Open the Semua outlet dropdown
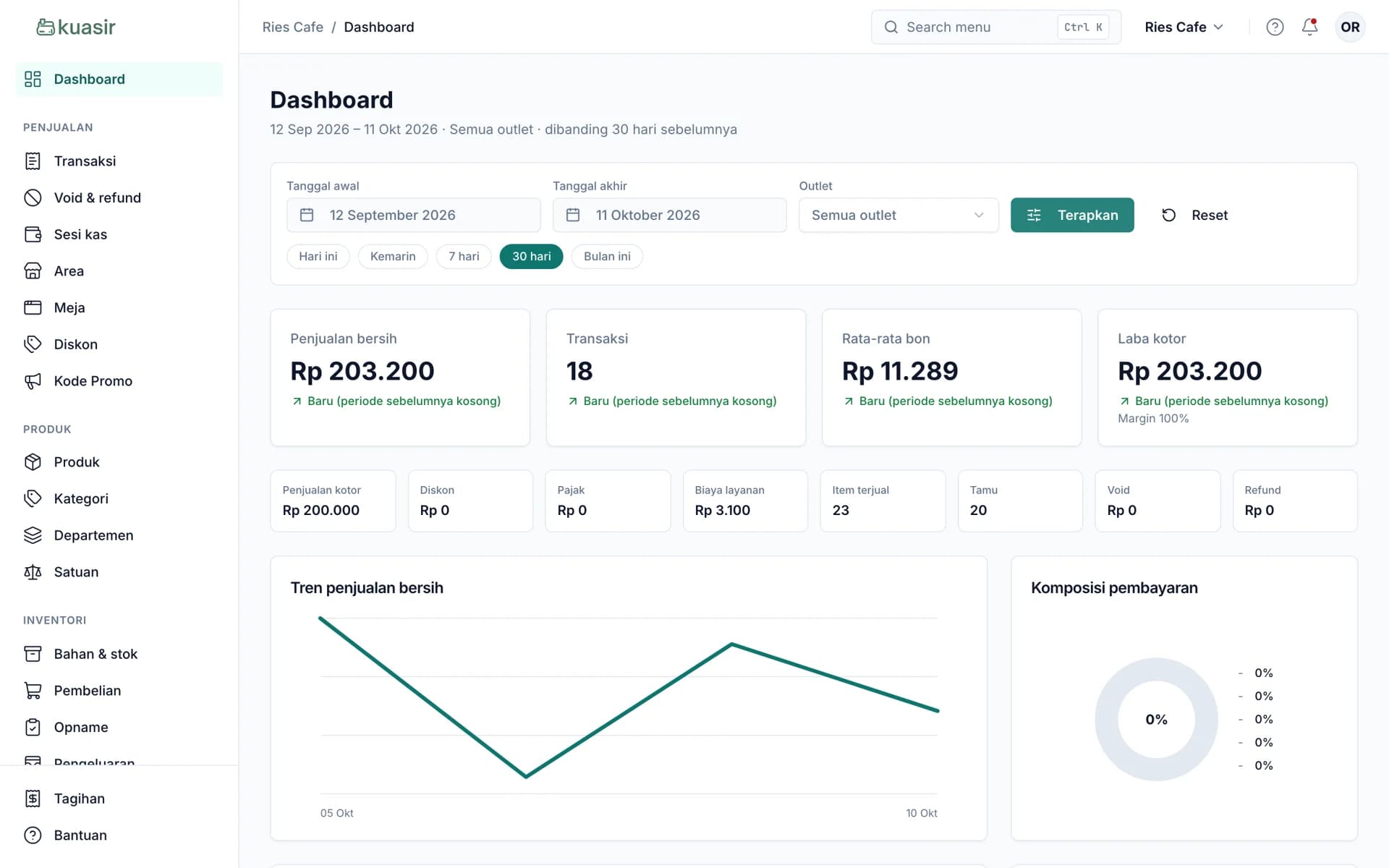Viewport: 1389px width, 868px height. (899, 215)
